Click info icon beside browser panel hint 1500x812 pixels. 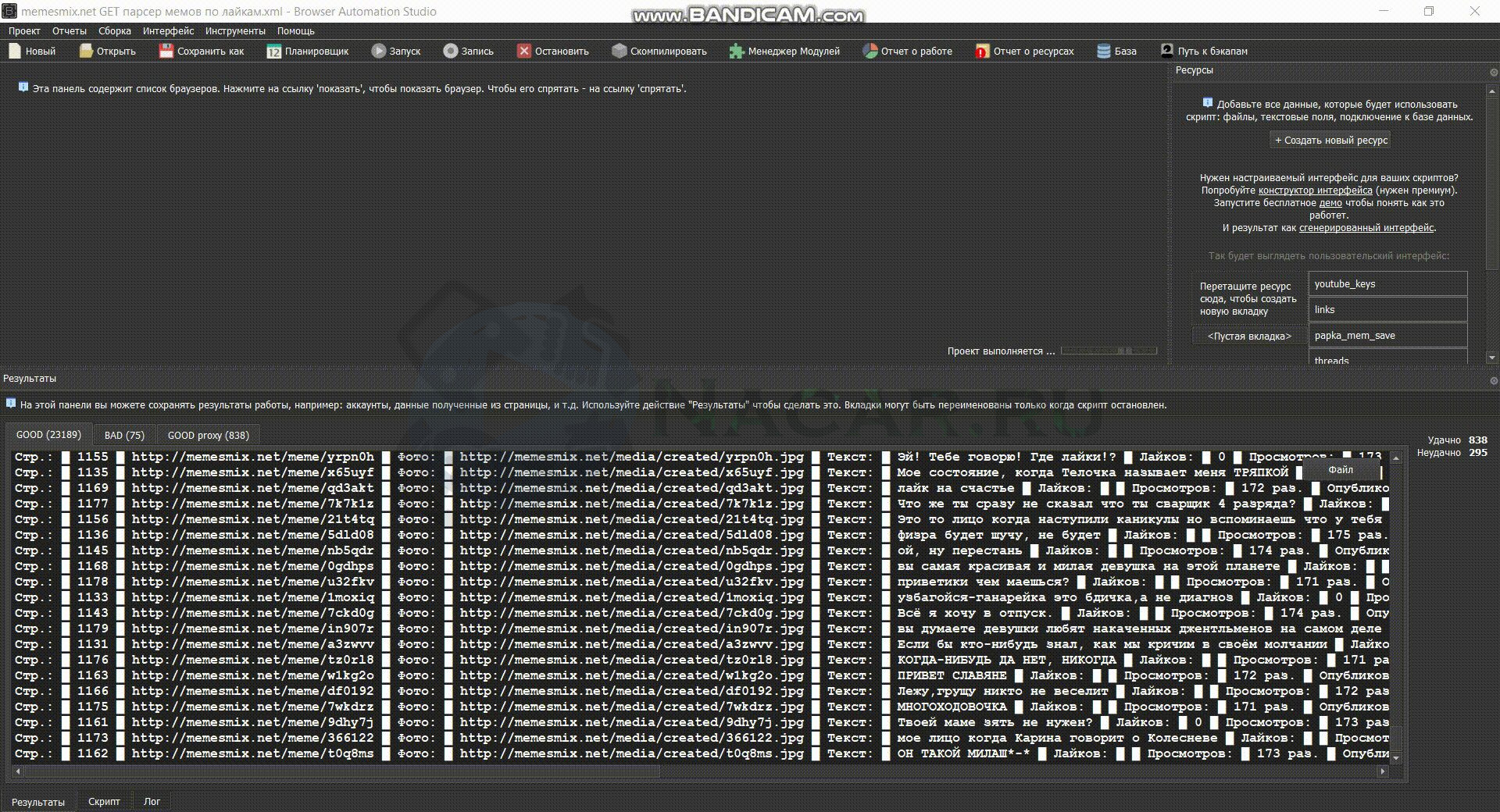(23, 87)
